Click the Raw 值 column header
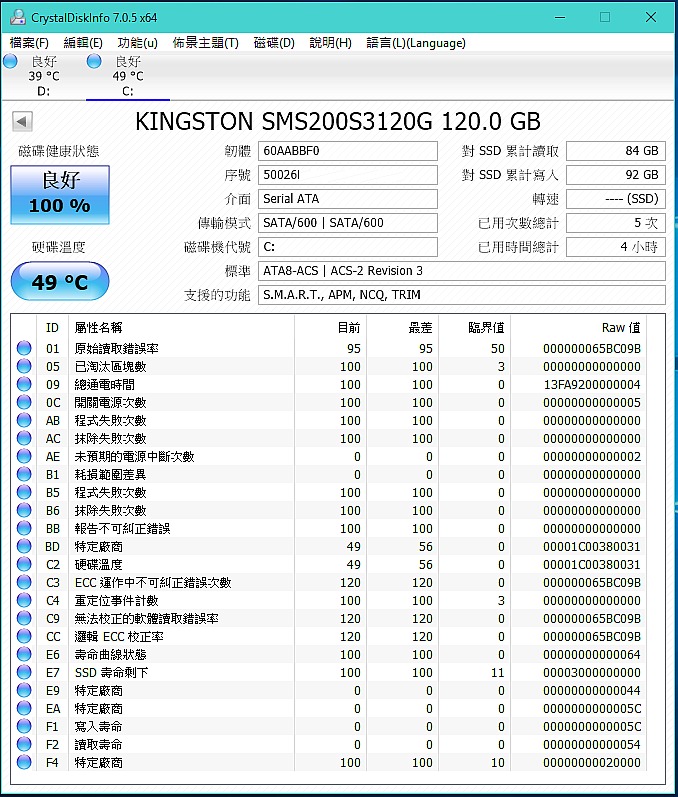Image resolution: width=678 pixels, height=797 pixels. 578,328
